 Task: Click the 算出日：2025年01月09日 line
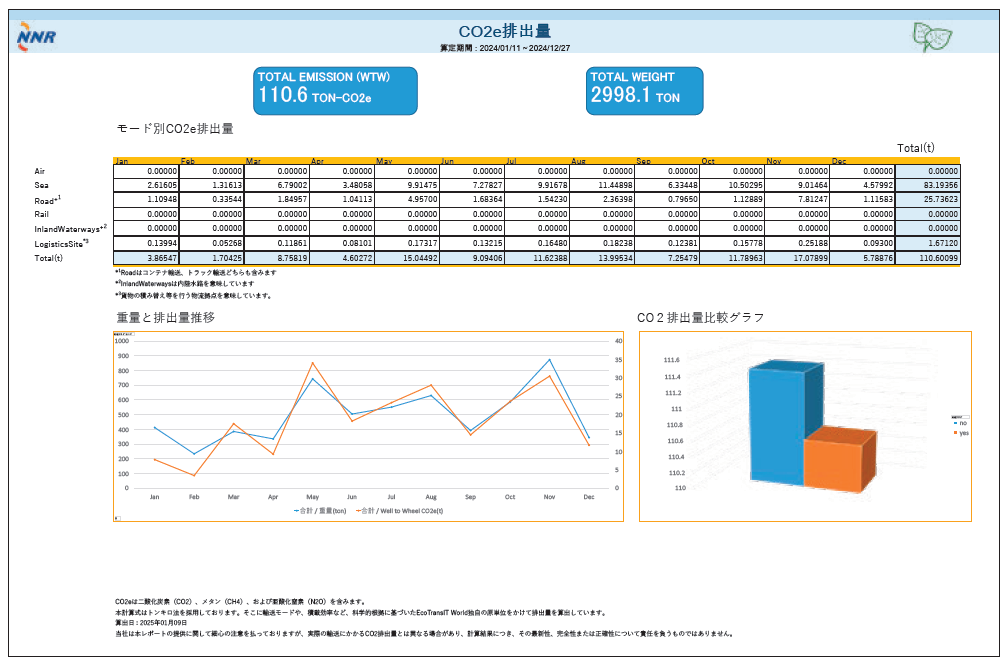pos(151,623)
